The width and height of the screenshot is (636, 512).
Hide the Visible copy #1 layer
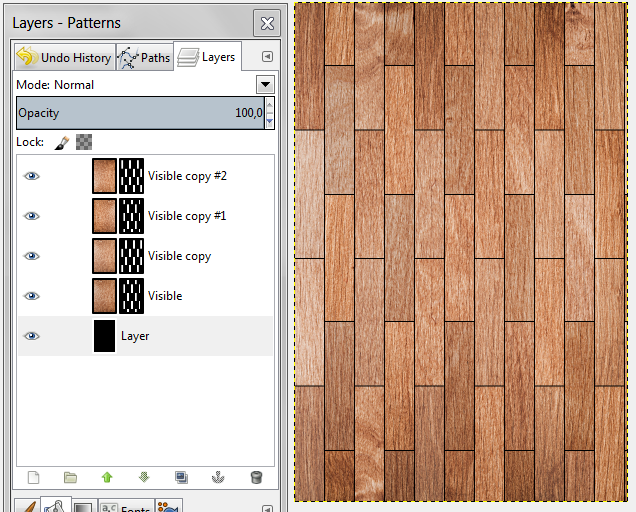point(32,216)
